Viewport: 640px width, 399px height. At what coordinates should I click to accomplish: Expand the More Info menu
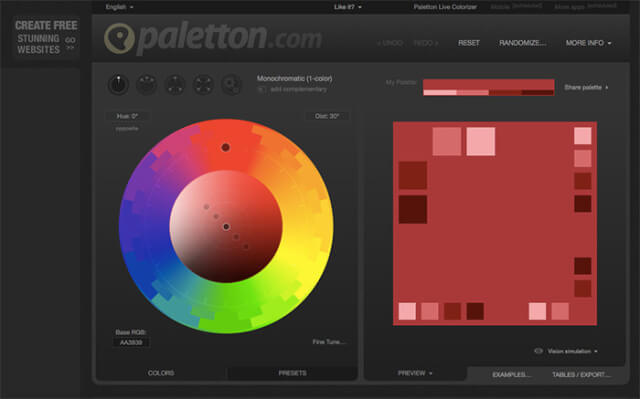[x=588, y=43]
